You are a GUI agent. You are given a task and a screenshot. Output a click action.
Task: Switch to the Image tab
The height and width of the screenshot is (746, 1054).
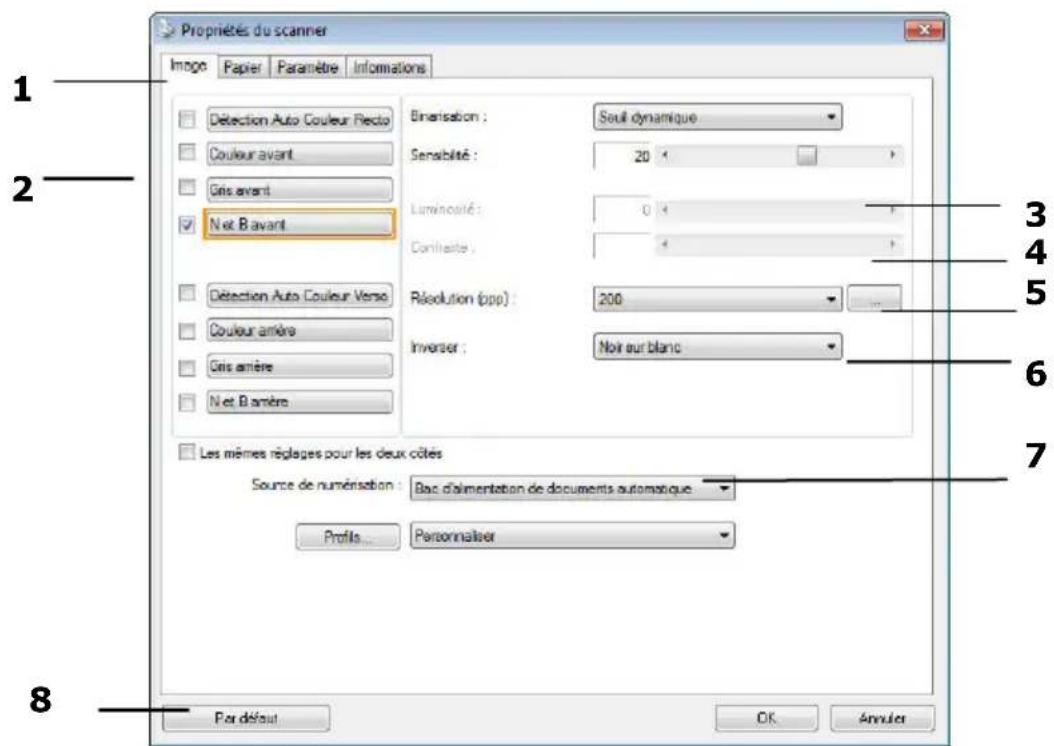pos(189,66)
